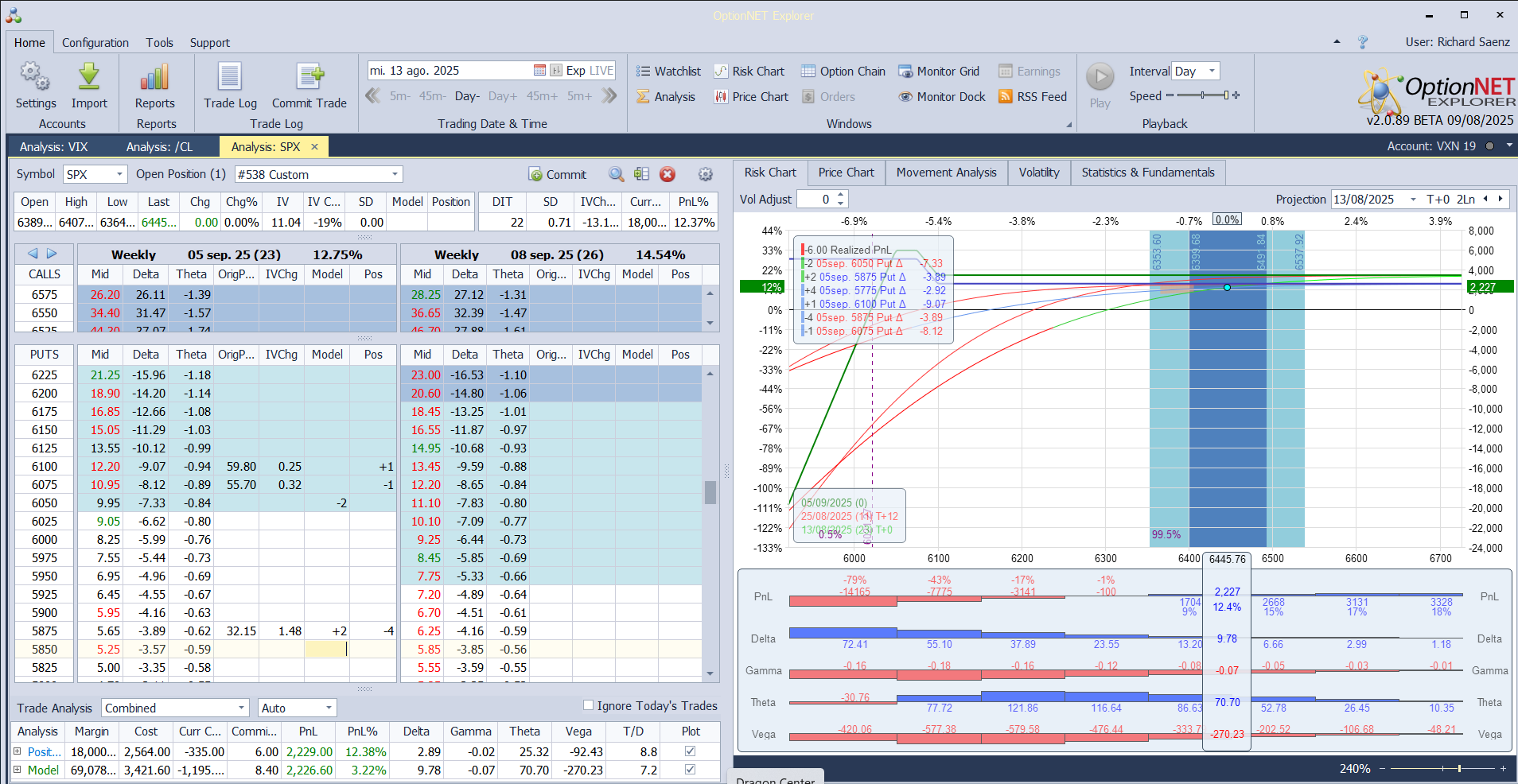
Task: Open the Watchlist window
Action: (x=668, y=72)
